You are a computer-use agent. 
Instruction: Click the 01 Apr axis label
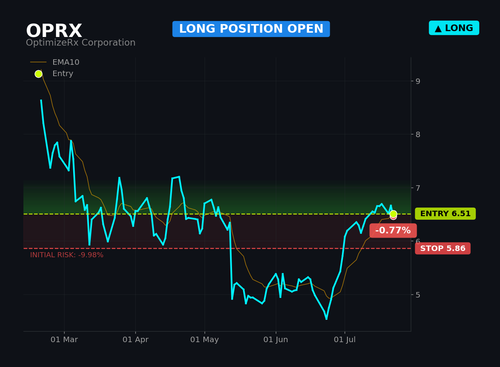click(x=135, y=340)
